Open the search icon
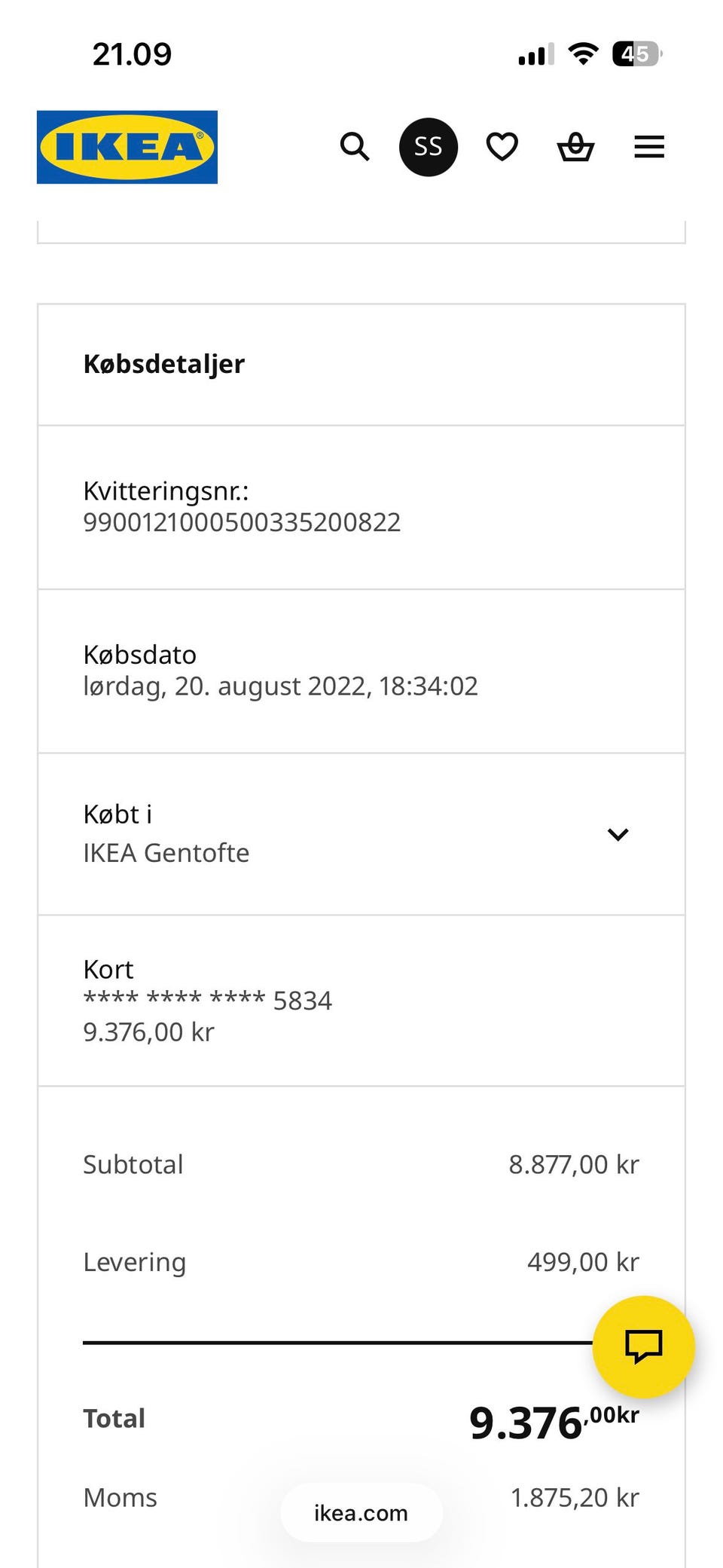Screen dimensions: 723x1568 click(x=354, y=147)
